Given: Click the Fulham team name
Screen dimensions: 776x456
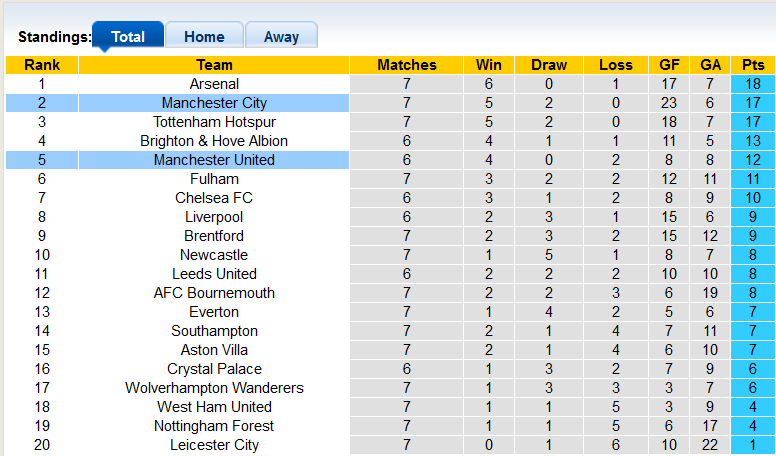Looking at the screenshot, I should tap(214, 179).
